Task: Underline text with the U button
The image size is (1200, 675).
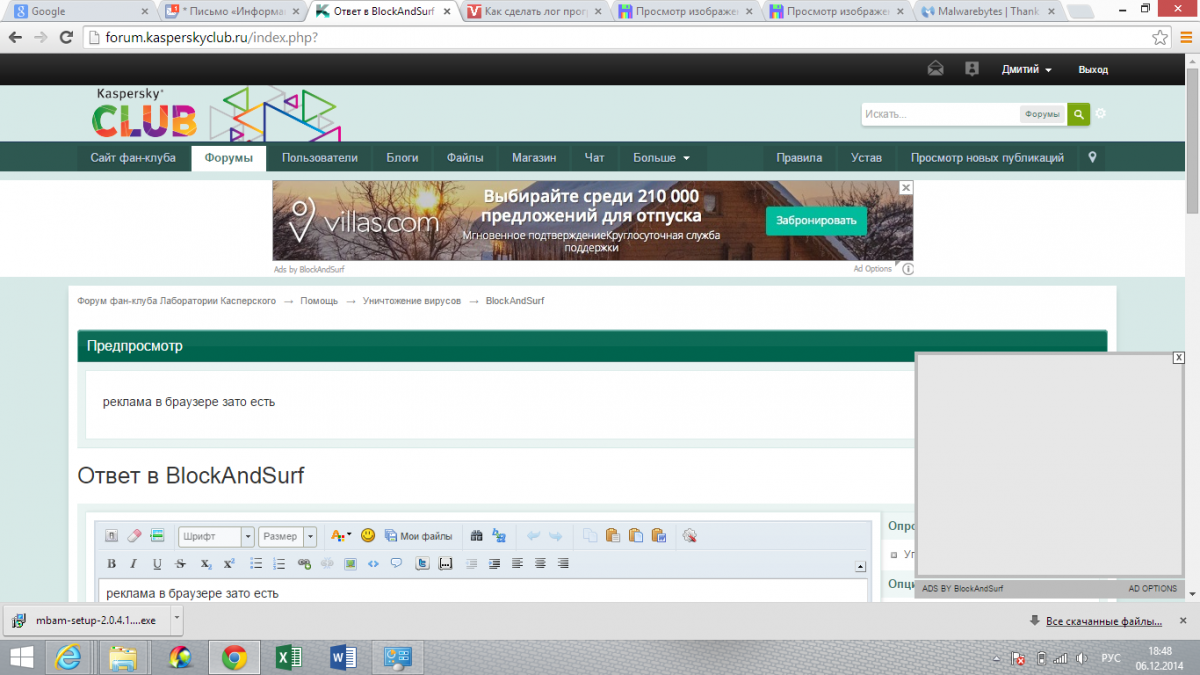Action: coord(157,564)
